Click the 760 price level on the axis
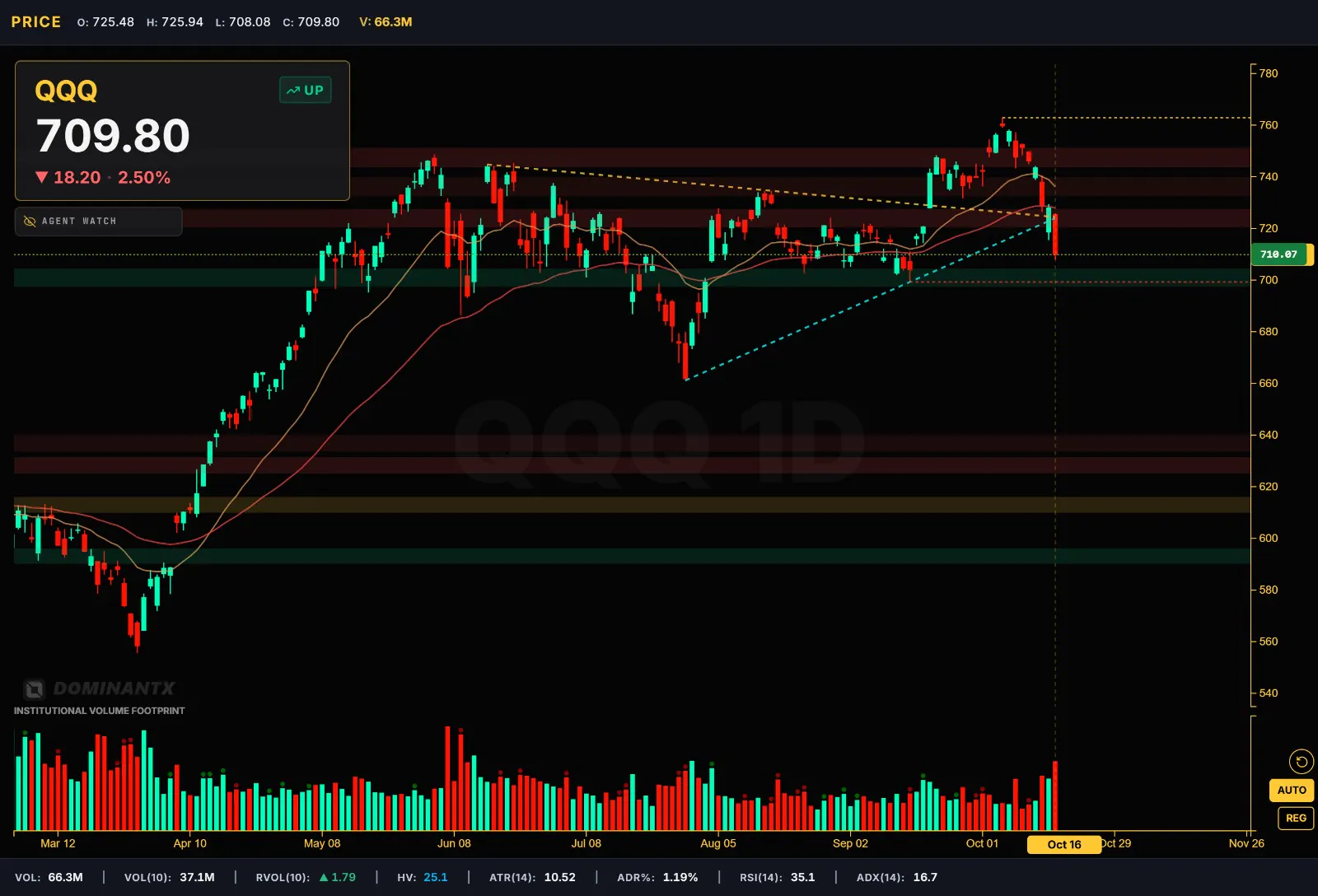The image size is (1318, 896). click(1269, 125)
